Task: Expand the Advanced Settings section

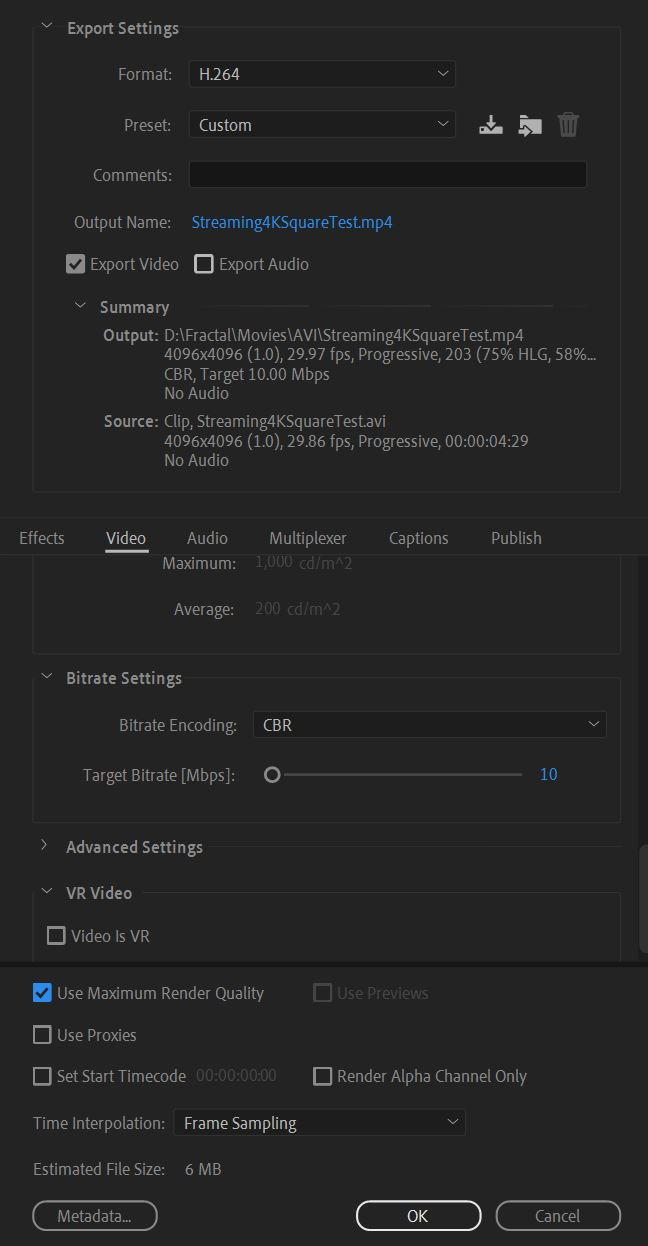Action: pyautogui.click(x=44, y=846)
